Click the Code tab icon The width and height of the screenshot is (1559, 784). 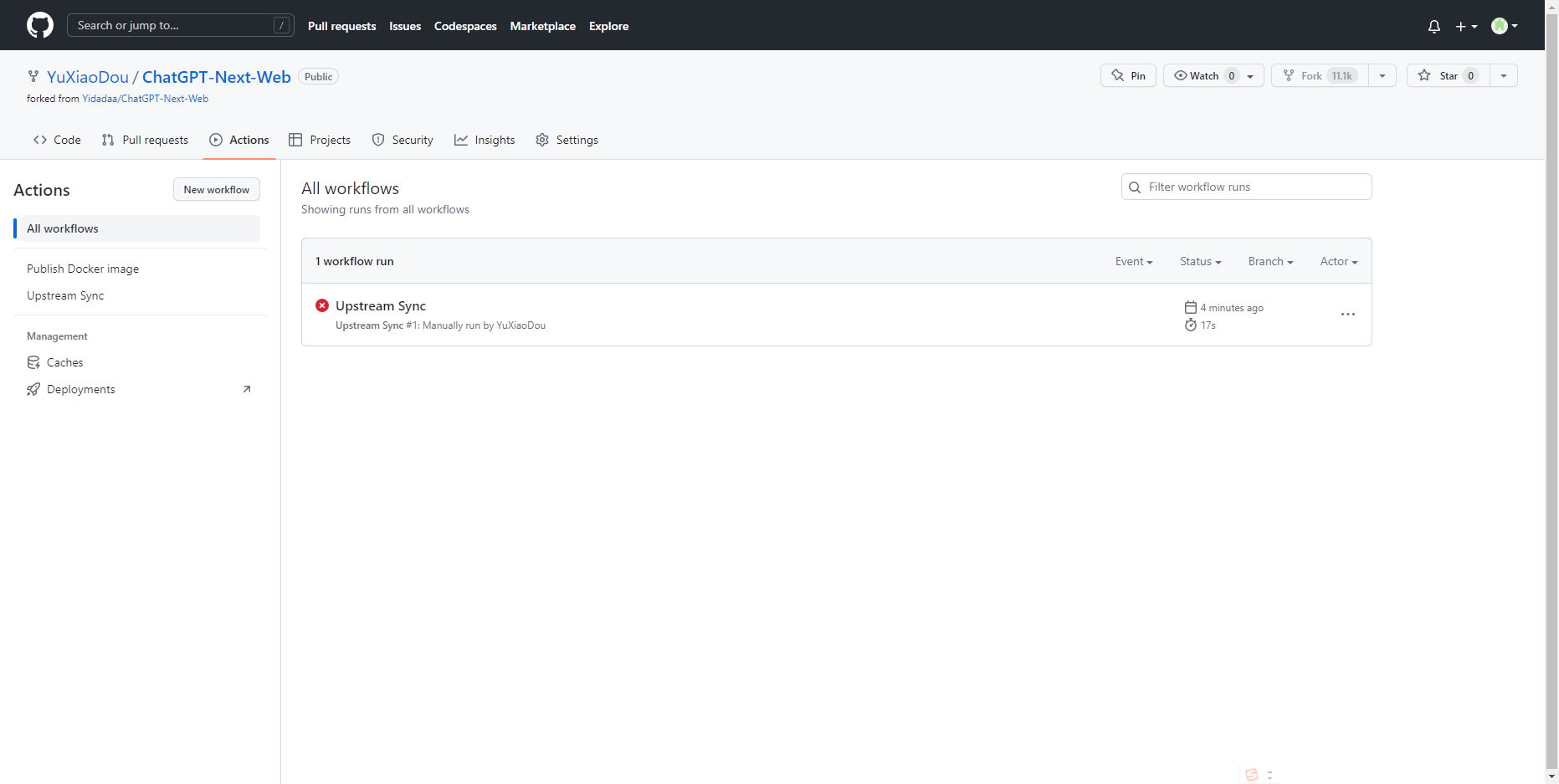39,140
